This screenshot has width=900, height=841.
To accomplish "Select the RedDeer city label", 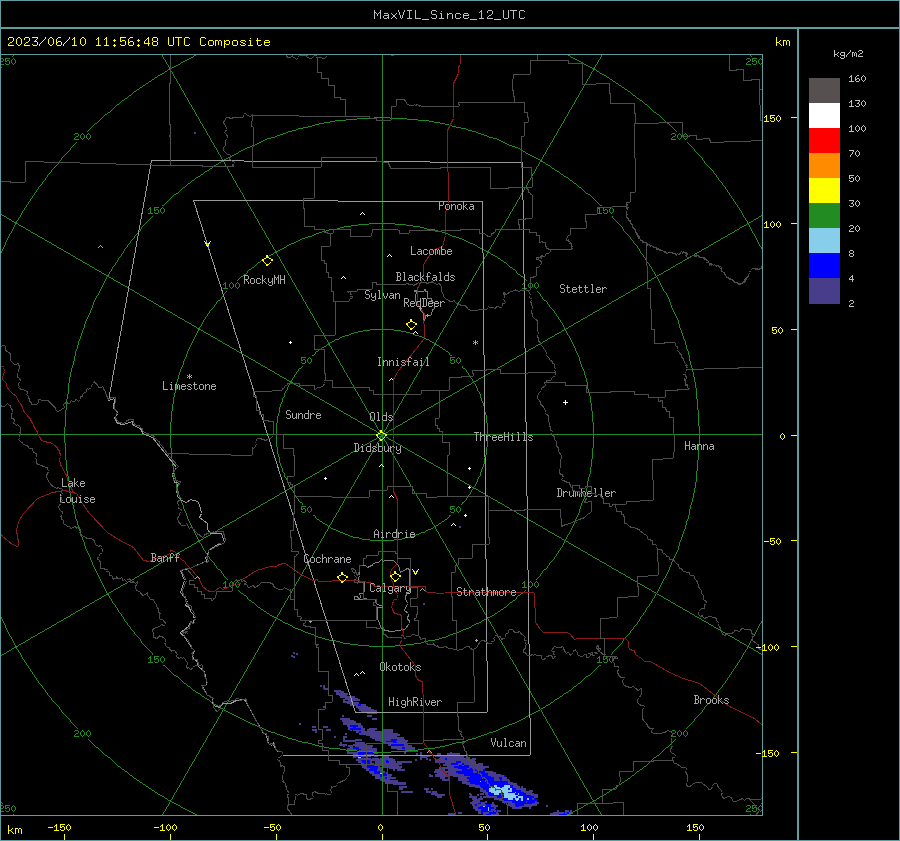I will 424,303.
